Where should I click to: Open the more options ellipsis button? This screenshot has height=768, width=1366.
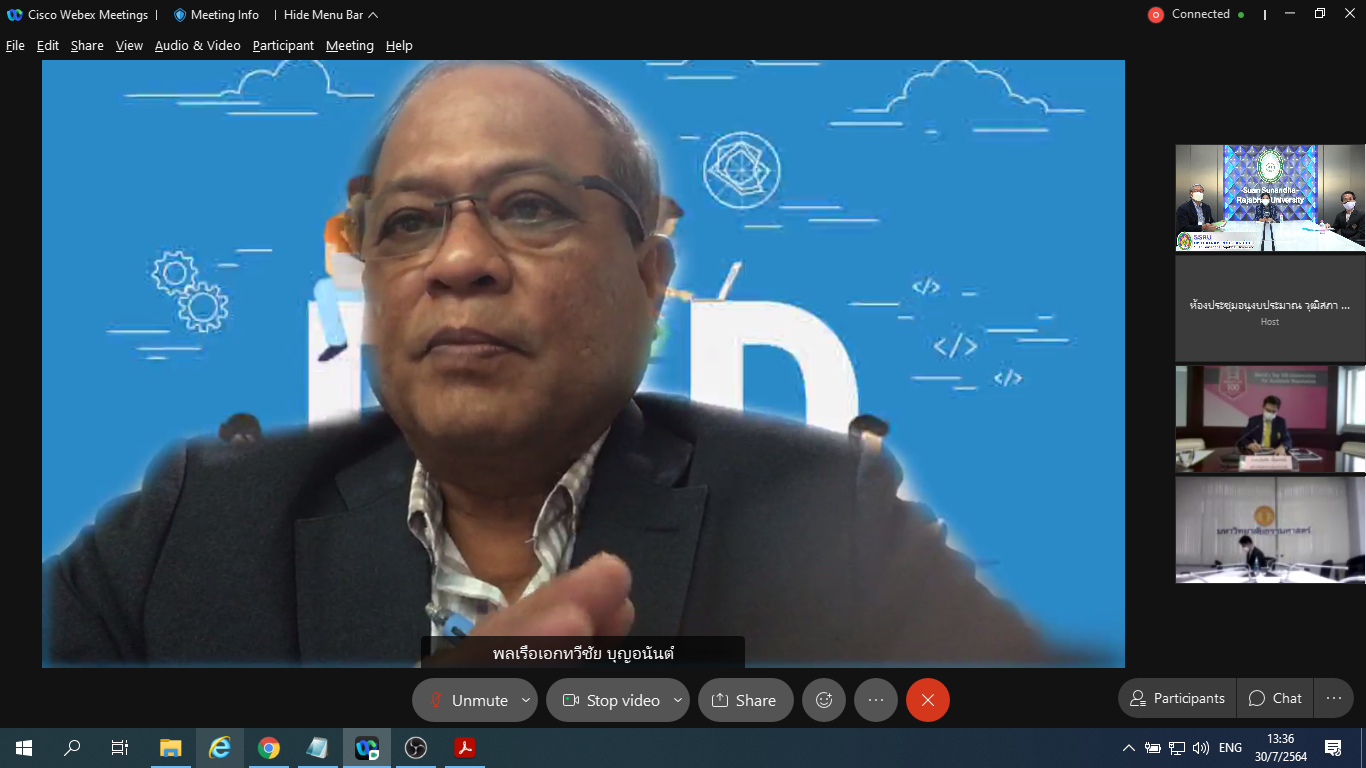876,700
